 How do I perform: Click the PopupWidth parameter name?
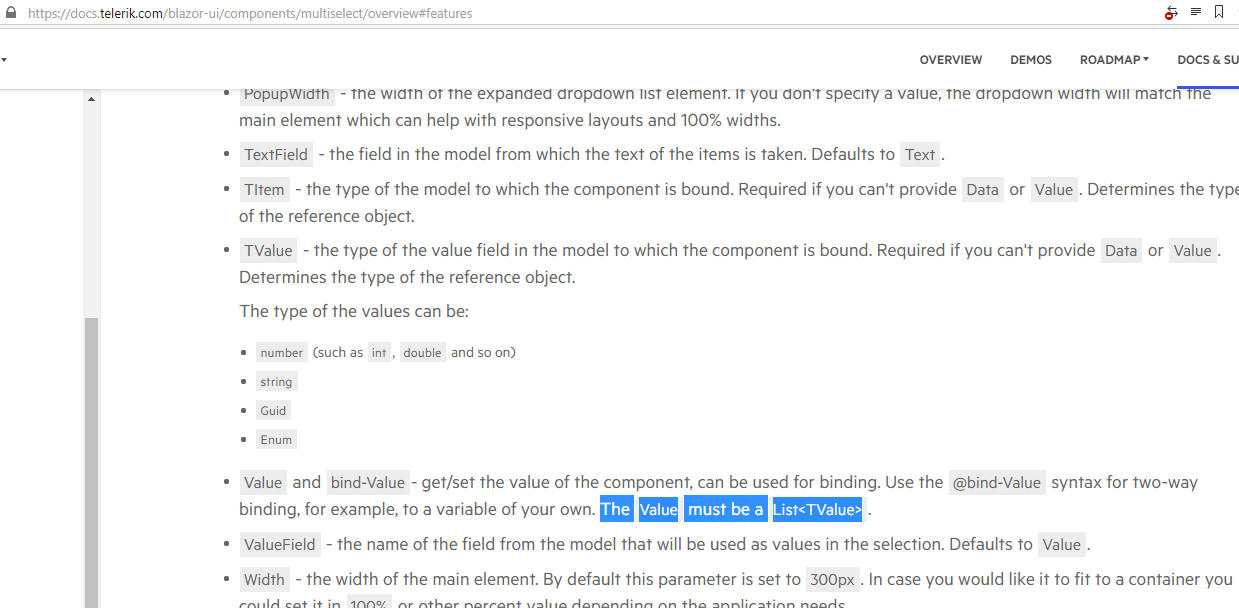tap(286, 95)
